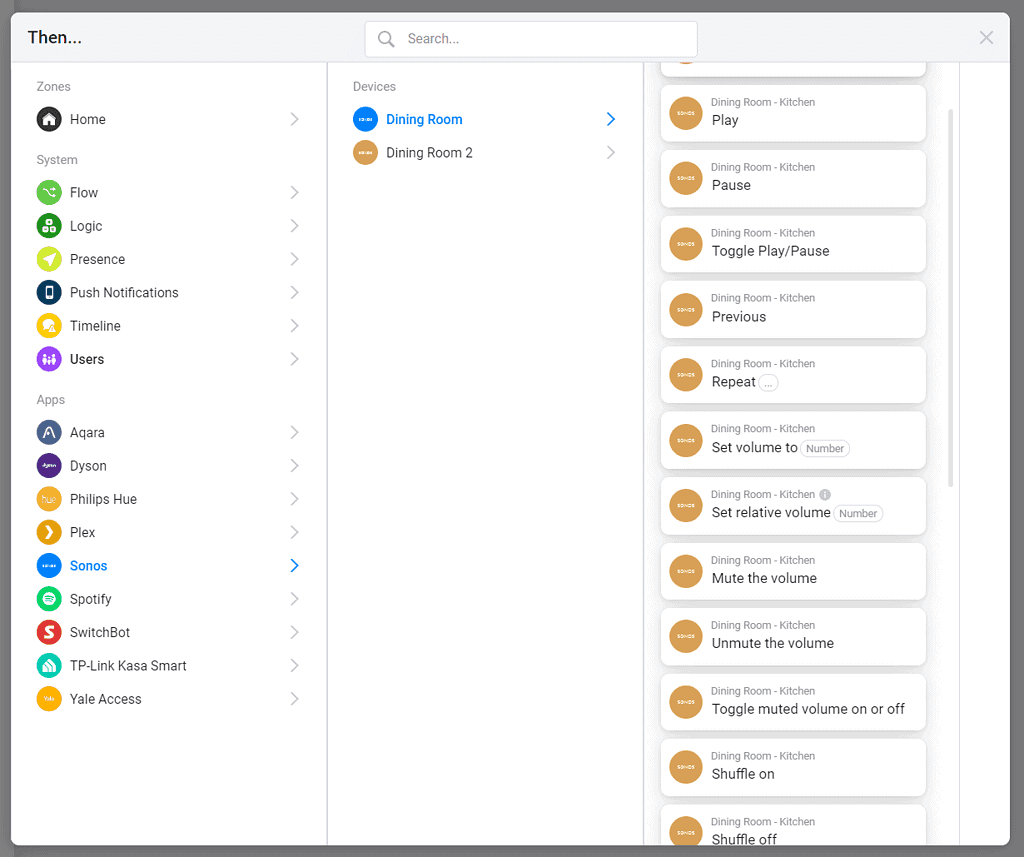Click the info icon beside Dining Room - Kitchen
The height and width of the screenshot is (857, 1024).
[825, 494]
